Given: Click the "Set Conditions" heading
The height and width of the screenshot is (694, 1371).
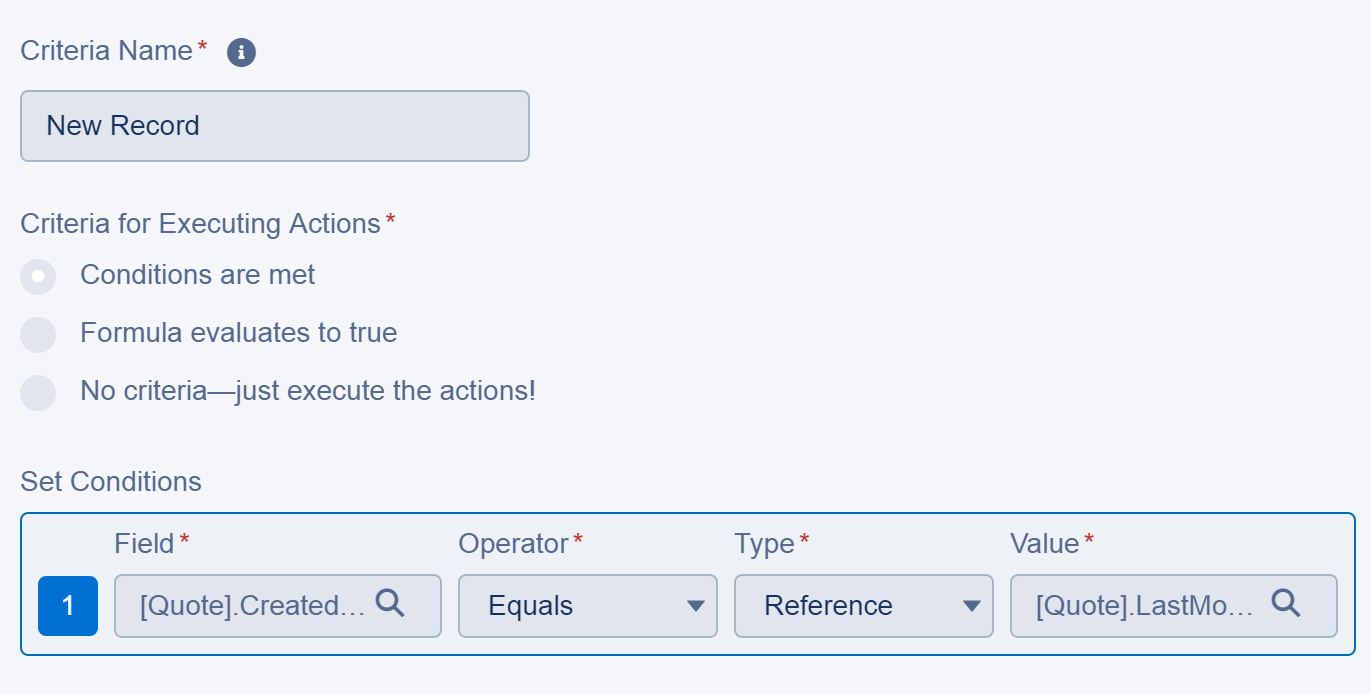Looking at the screenshot, I should click(x=111, y=482).
